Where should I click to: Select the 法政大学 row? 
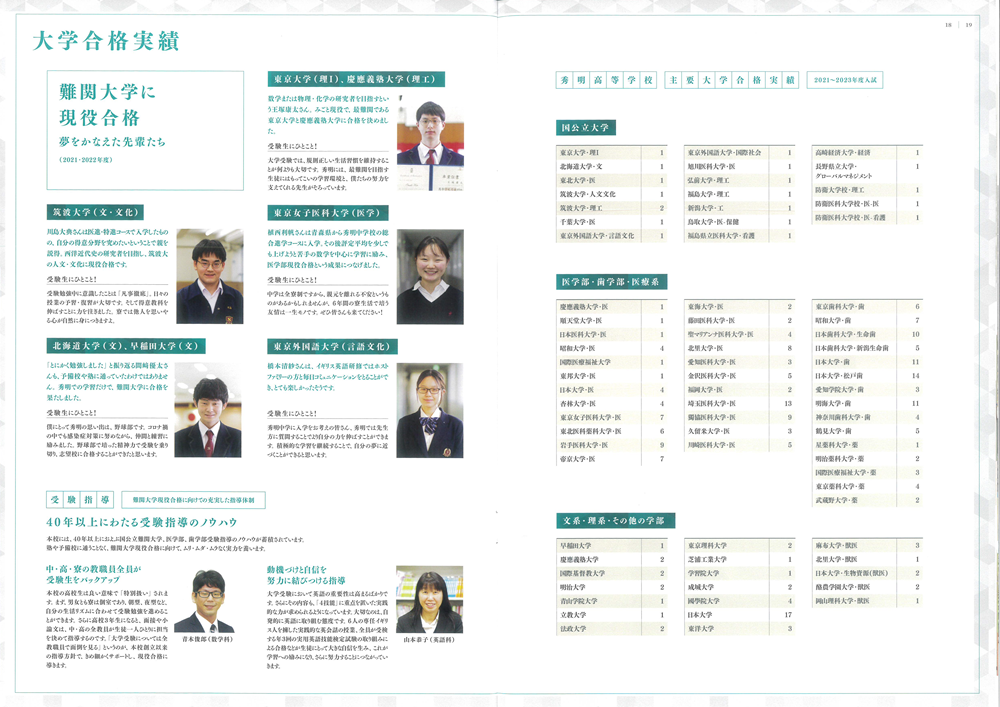click(x=612, y=629)
